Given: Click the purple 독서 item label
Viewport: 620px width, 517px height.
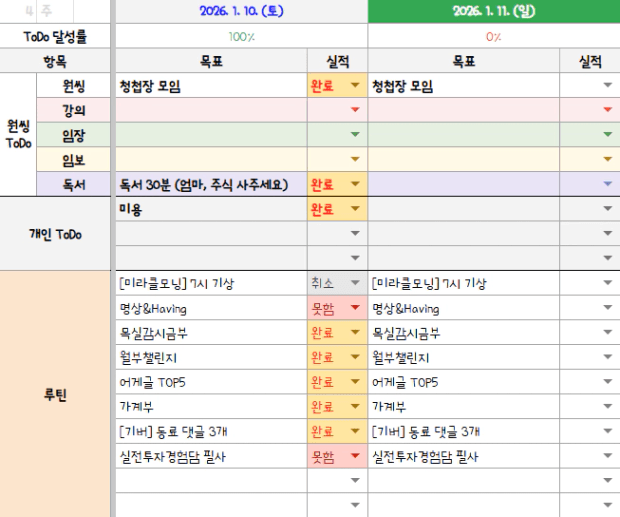Looking at the screenshot, I should (x=74, y=184).
